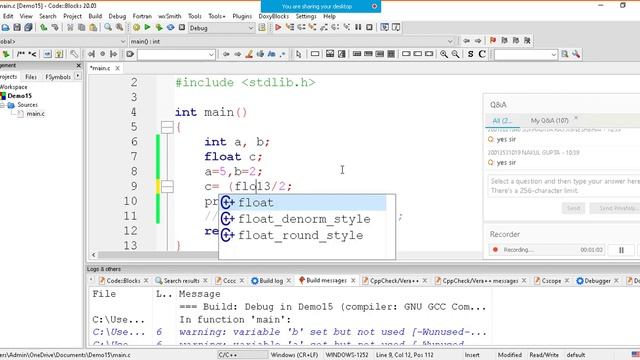Open the Debug menu
This screenshot has width=640, height=360.
[117, 16]
